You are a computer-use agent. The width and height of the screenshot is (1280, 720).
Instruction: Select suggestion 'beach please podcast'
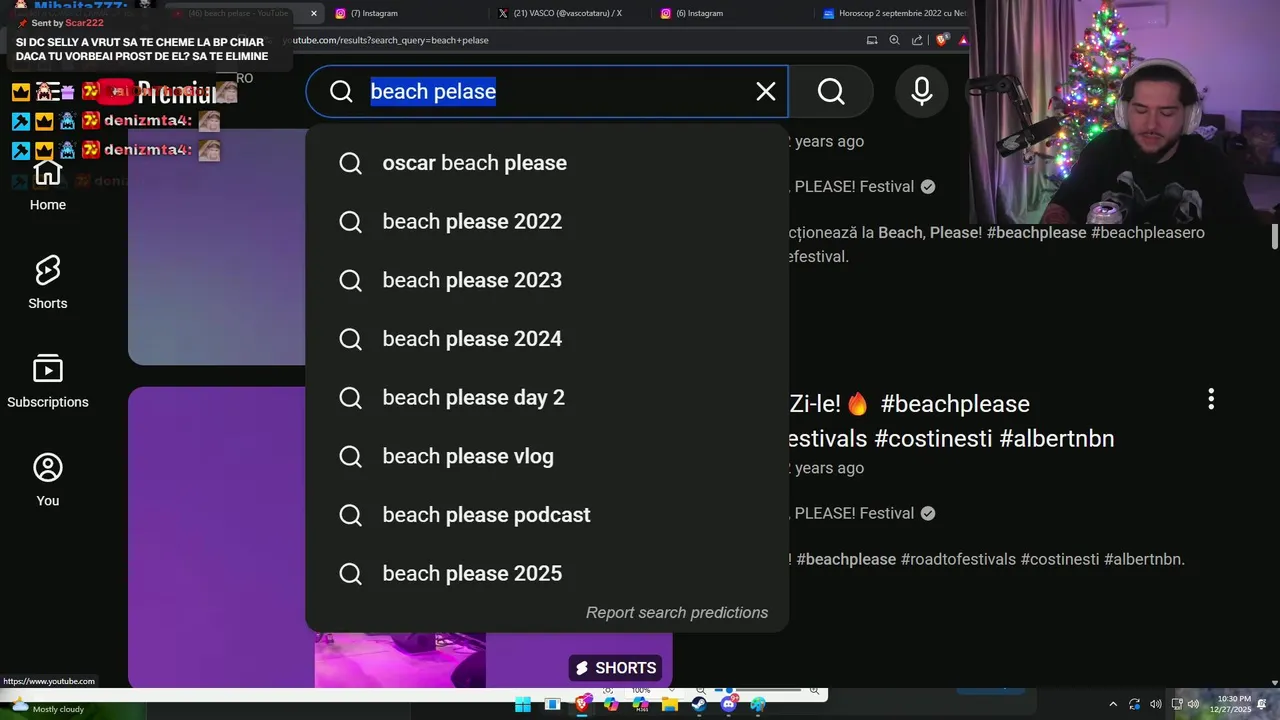pyautogui.click(x=546, y=515)
